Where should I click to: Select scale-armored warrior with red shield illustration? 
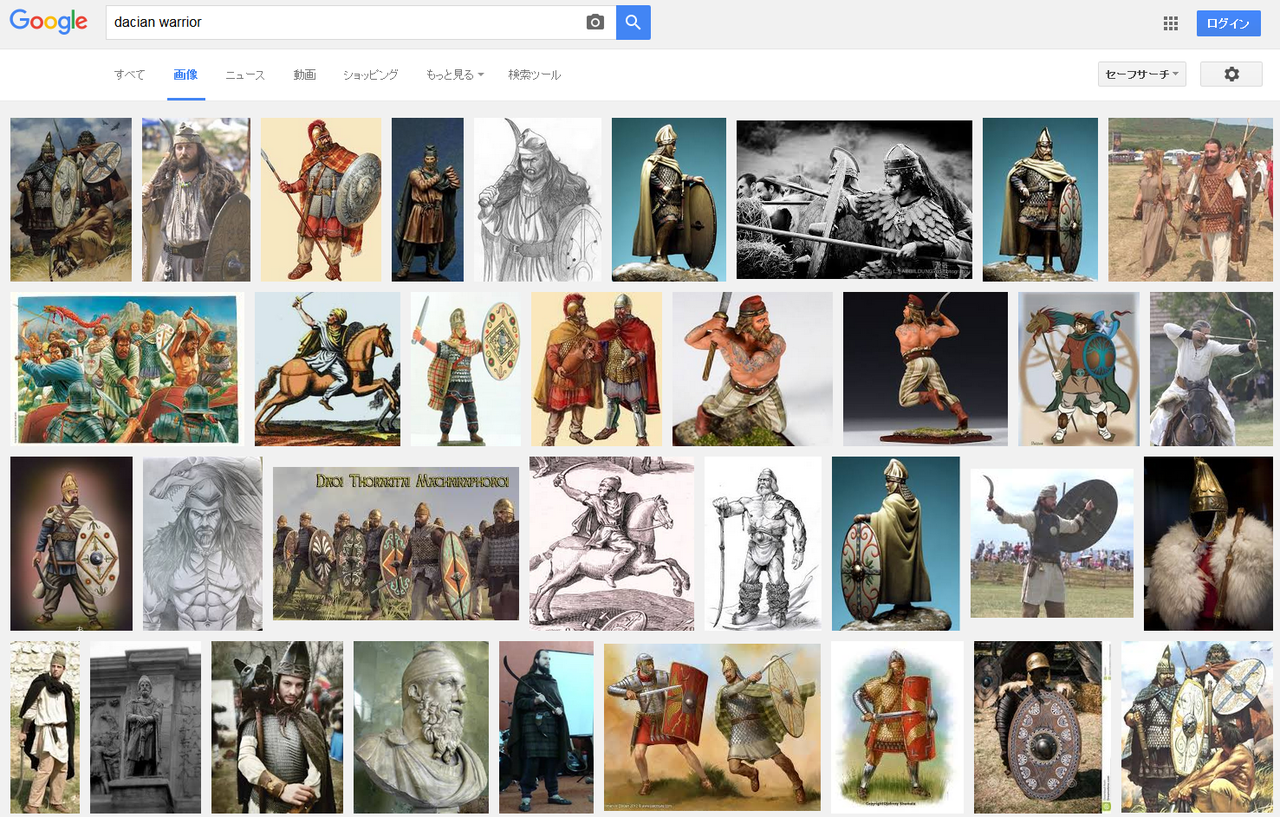tap(897, 727)
